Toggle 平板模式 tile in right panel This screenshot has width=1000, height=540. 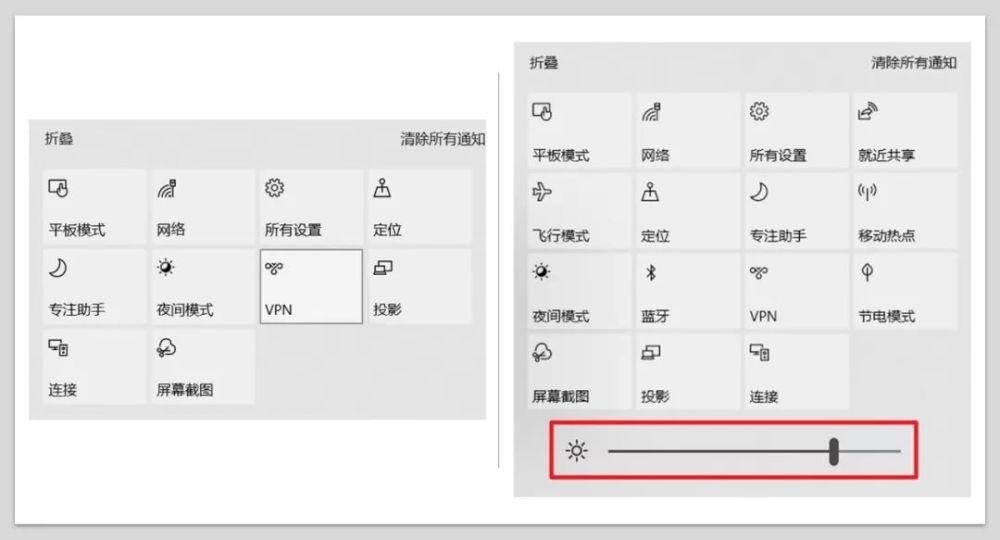579,131
